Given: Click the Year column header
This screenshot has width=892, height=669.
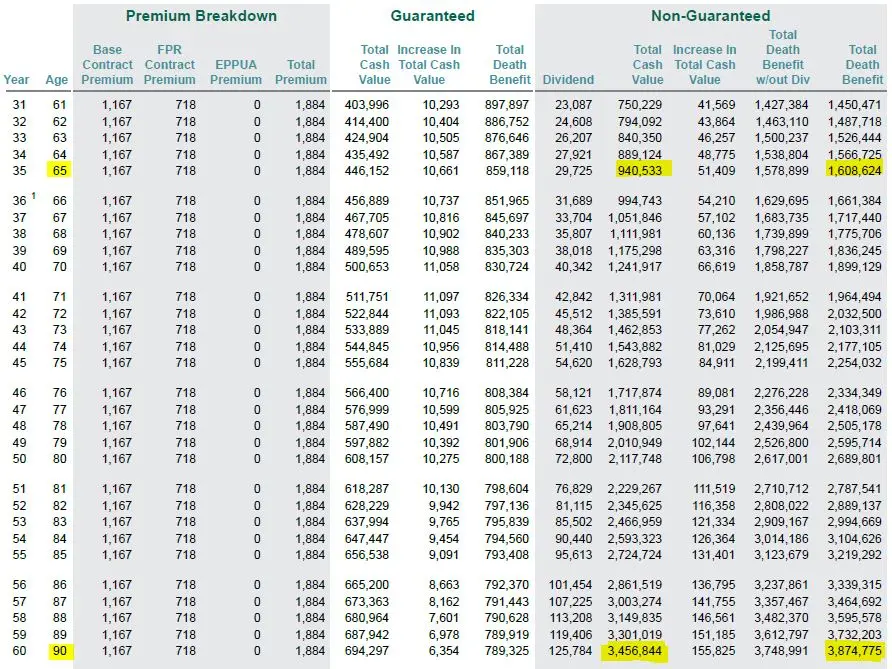Looking at the screenshot, I should (x=16, y=80).
